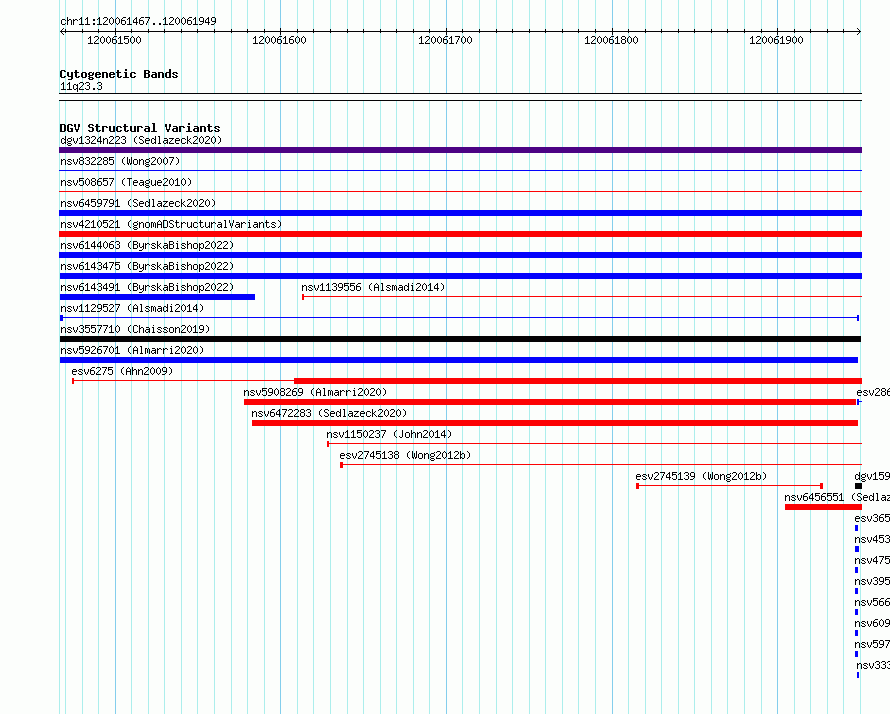Image resolution: width=890 pixels, height=714 pixels.
Task: Click the chr11:120061467..120061949 region label
Action: [x=138, y=21]
